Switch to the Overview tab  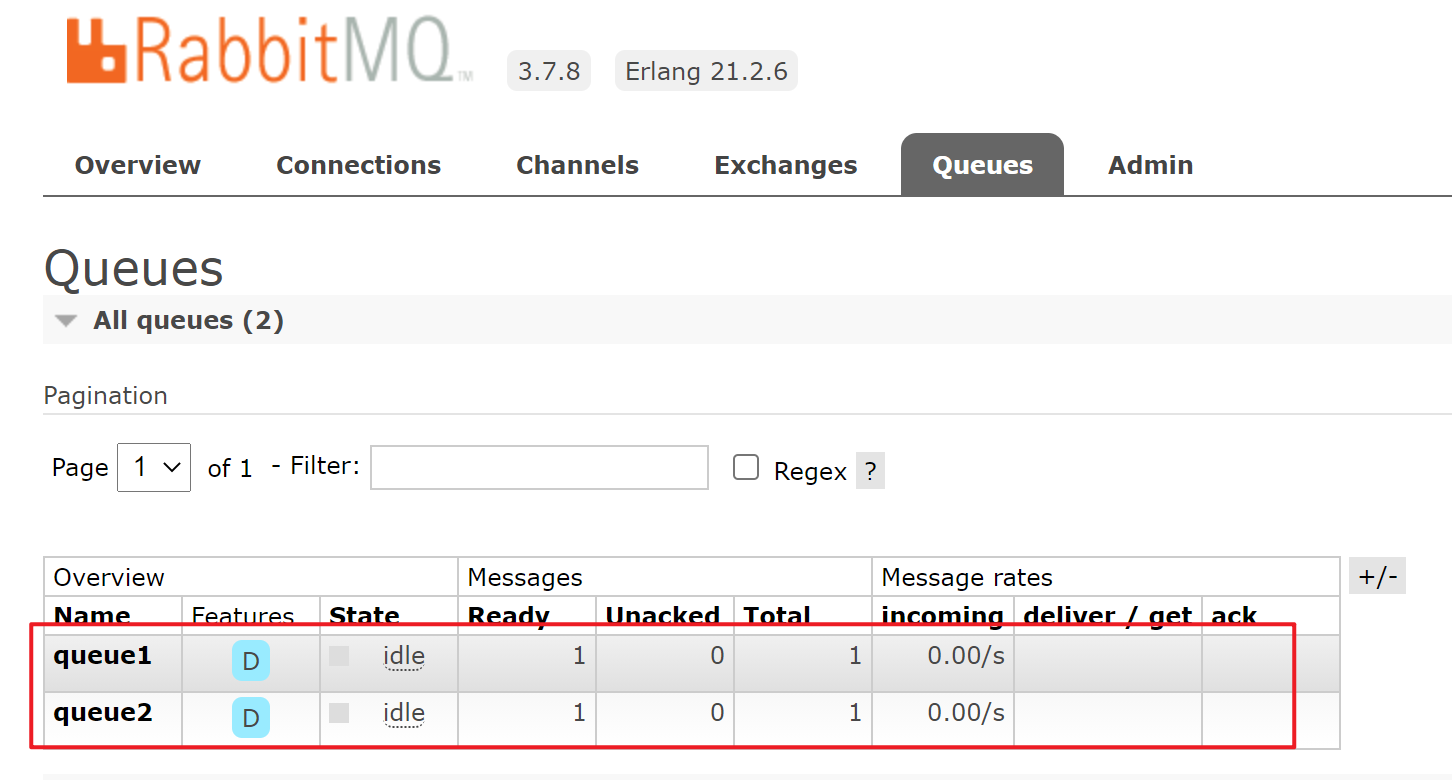pyautogui.click(x=138, y=165)
